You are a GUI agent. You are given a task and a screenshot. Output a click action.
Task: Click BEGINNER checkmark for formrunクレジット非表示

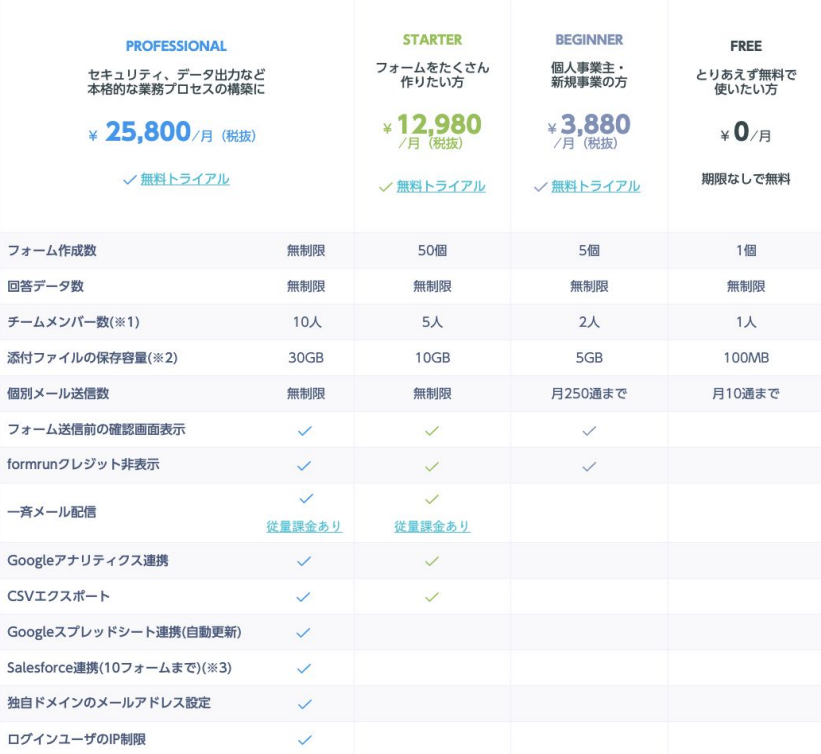(x=589, y=466)
